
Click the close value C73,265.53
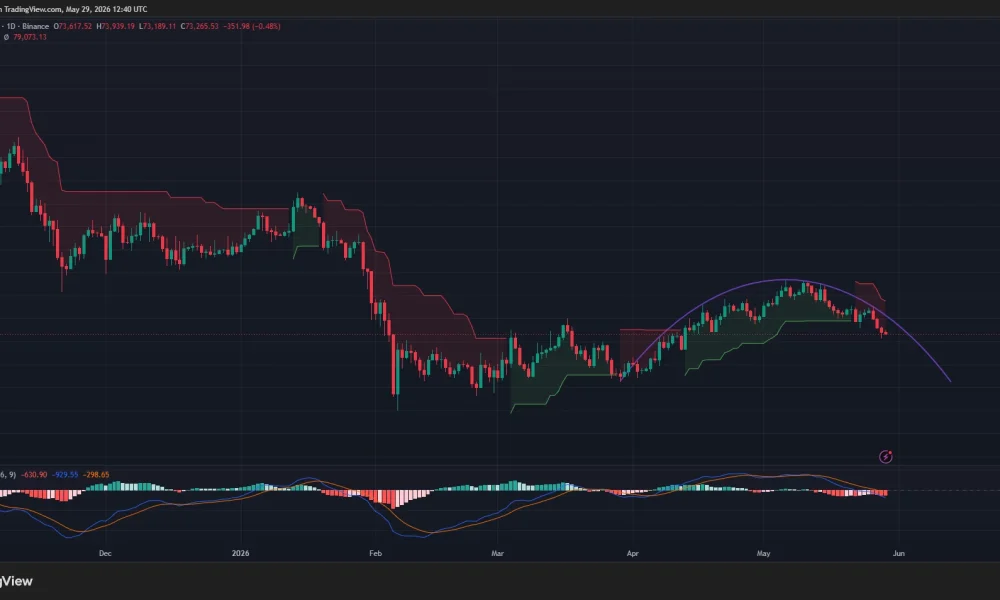[200, 26]
